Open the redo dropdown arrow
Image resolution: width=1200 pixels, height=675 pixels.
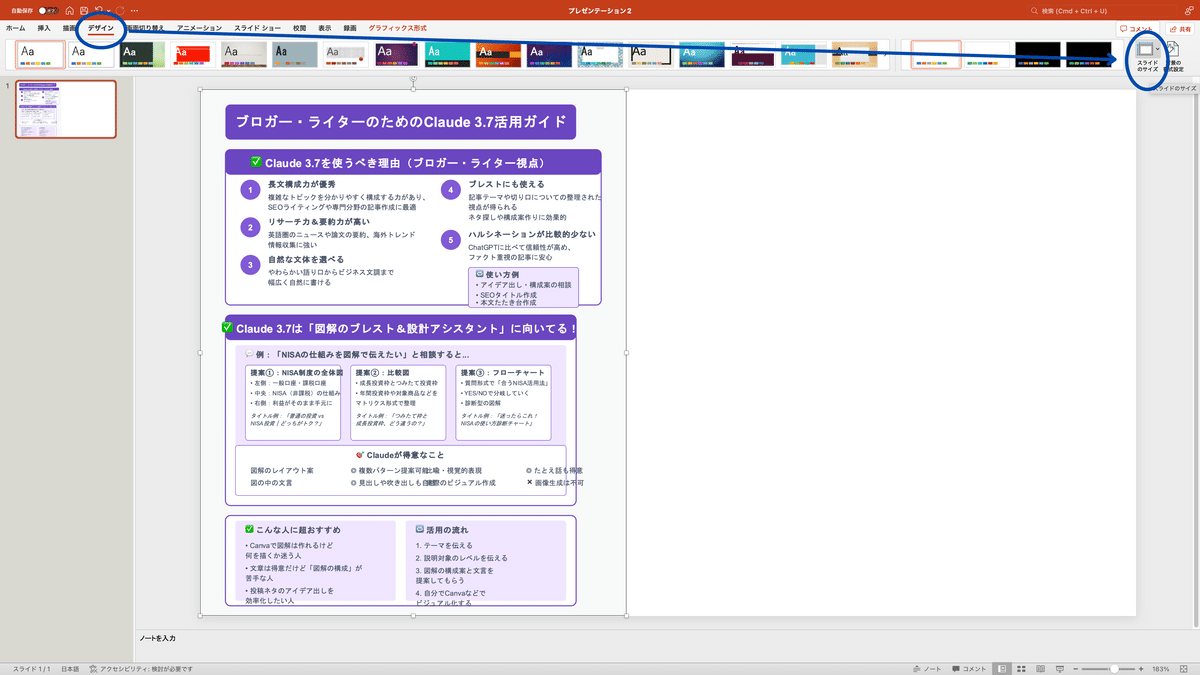[108, 12]
